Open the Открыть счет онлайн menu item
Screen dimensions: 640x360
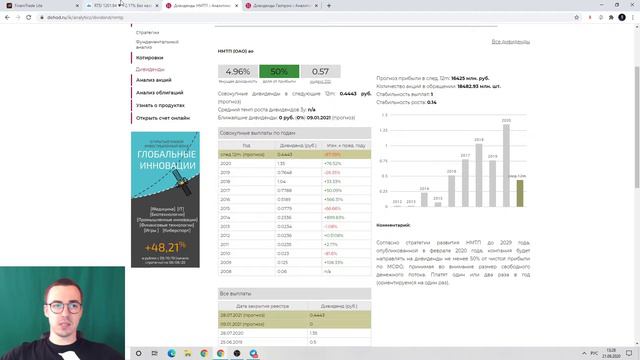[163, 118]
